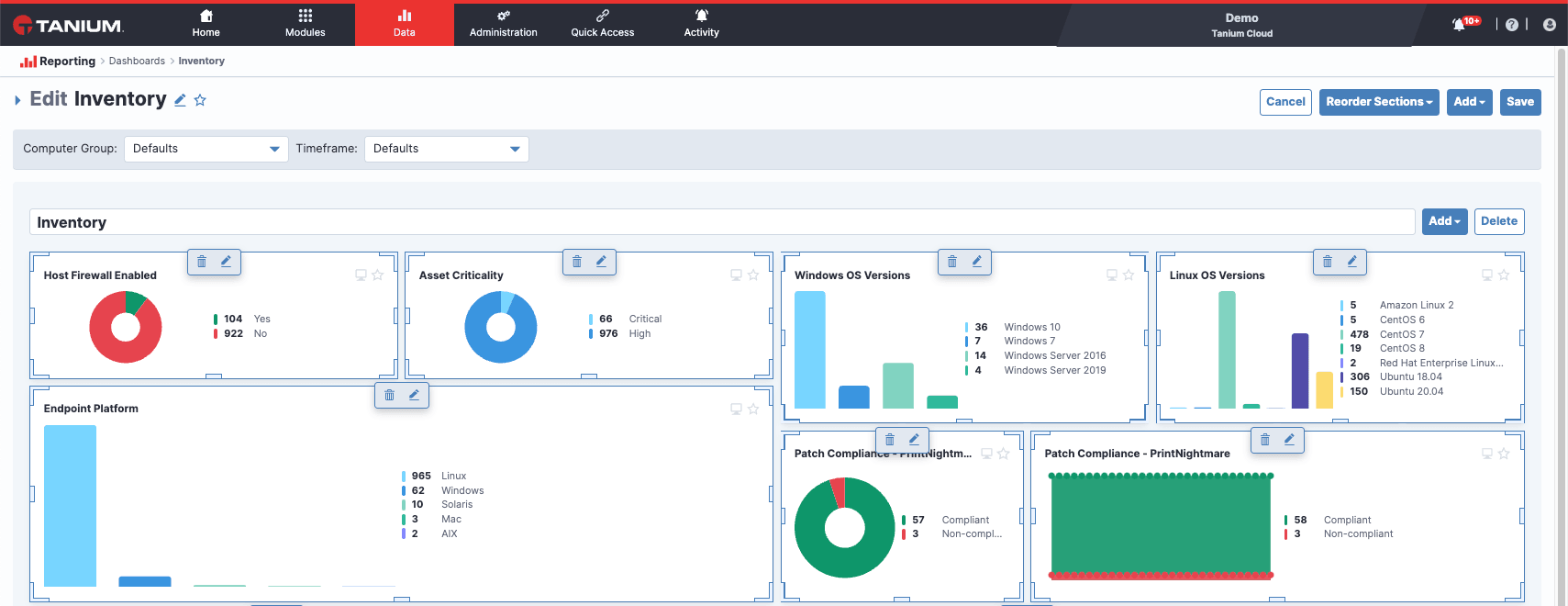Open the Activity menu
Screen dimensions: 1568x606
(x=702, y=24)
